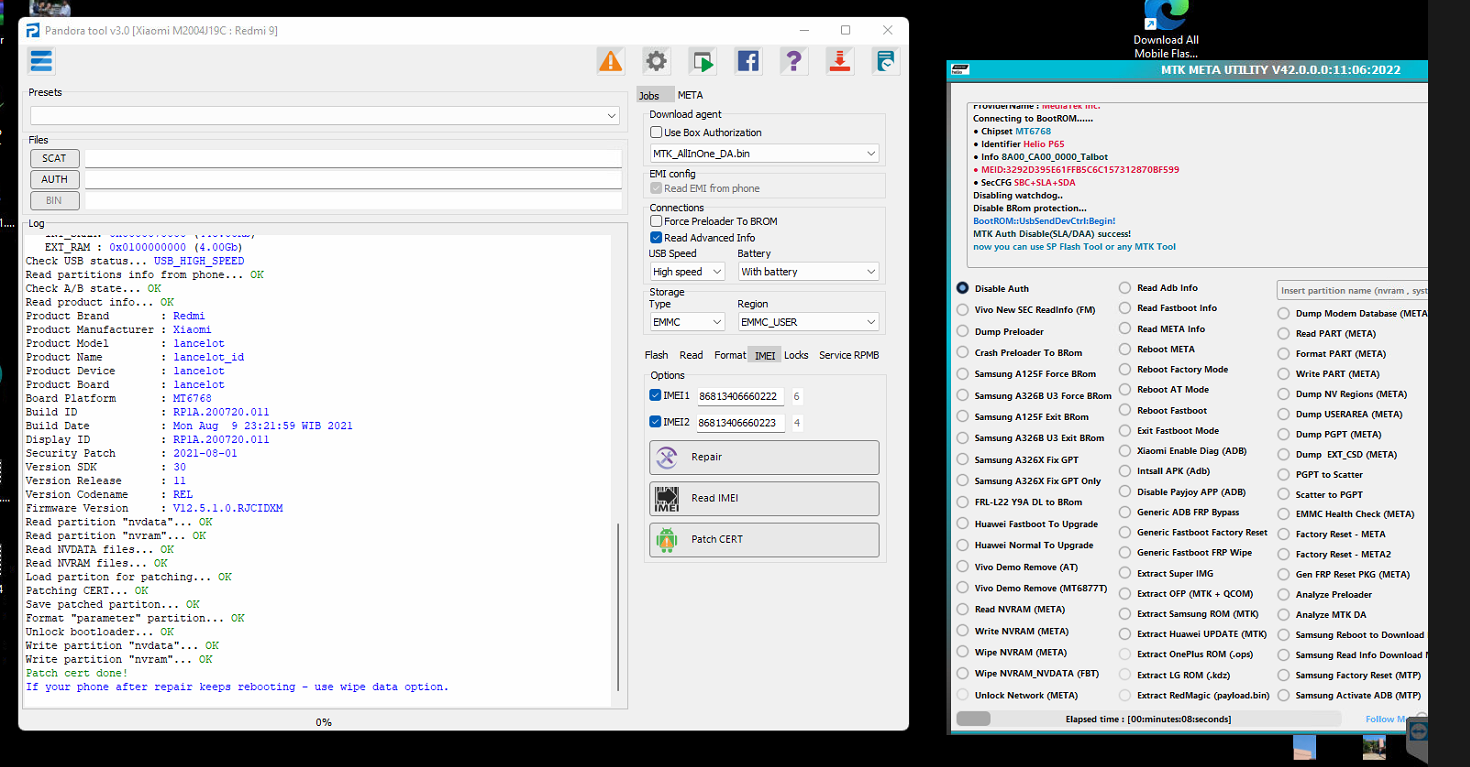Click the SCAT file button
Screen dimensions: 1470x767
tap(55, 158)
